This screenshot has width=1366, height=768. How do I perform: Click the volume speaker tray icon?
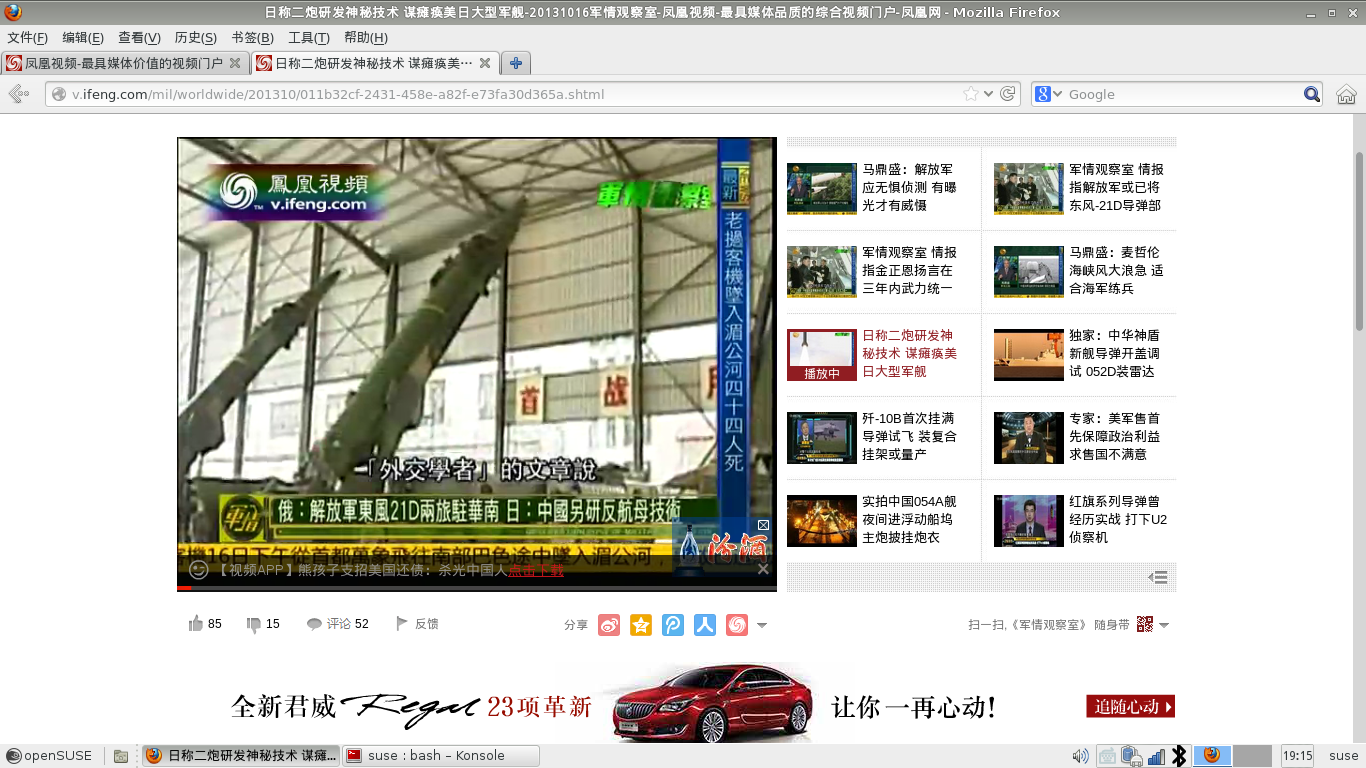pyautogui.click(x=1080, y=756)
